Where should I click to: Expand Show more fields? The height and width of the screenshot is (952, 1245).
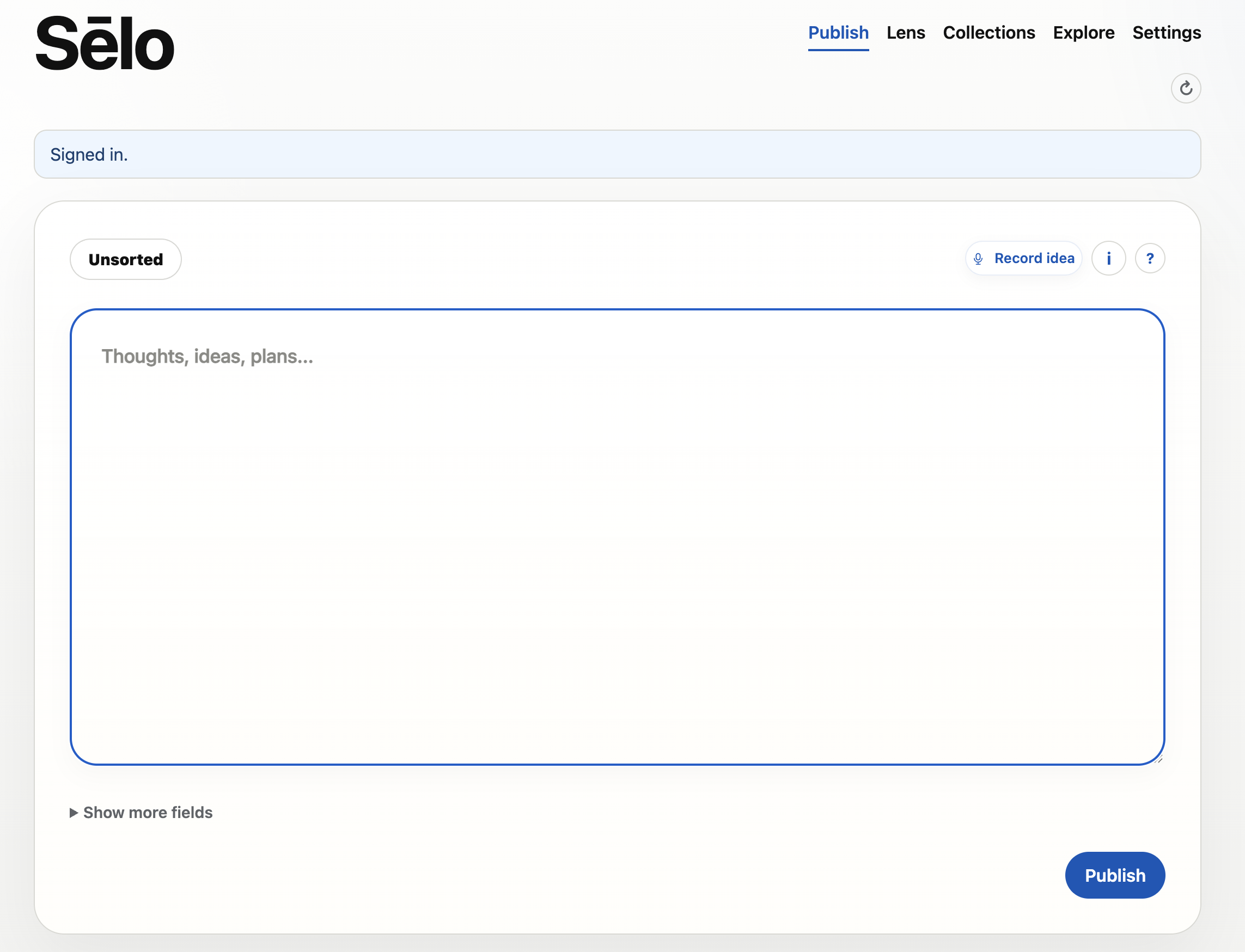(141, 813)
